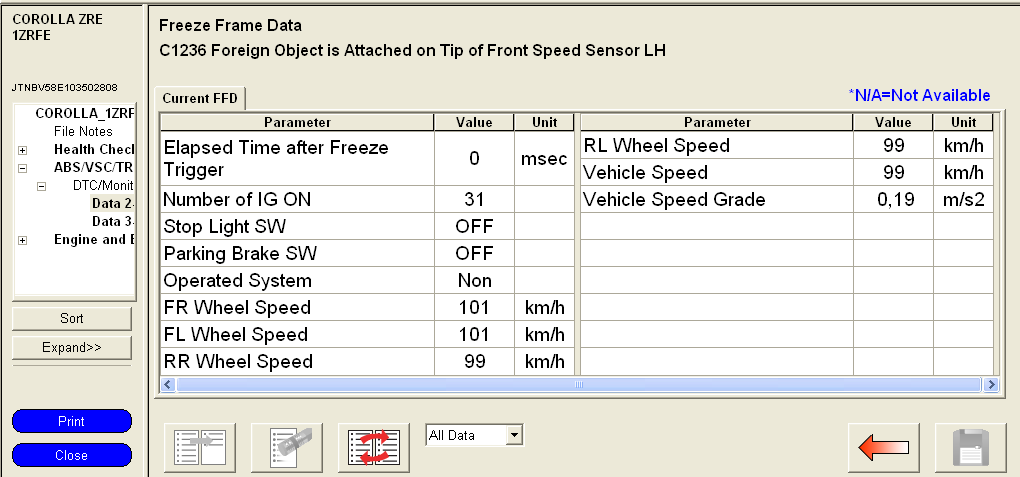Click the horizontal scrollbar right arrow

pos(991,384)
